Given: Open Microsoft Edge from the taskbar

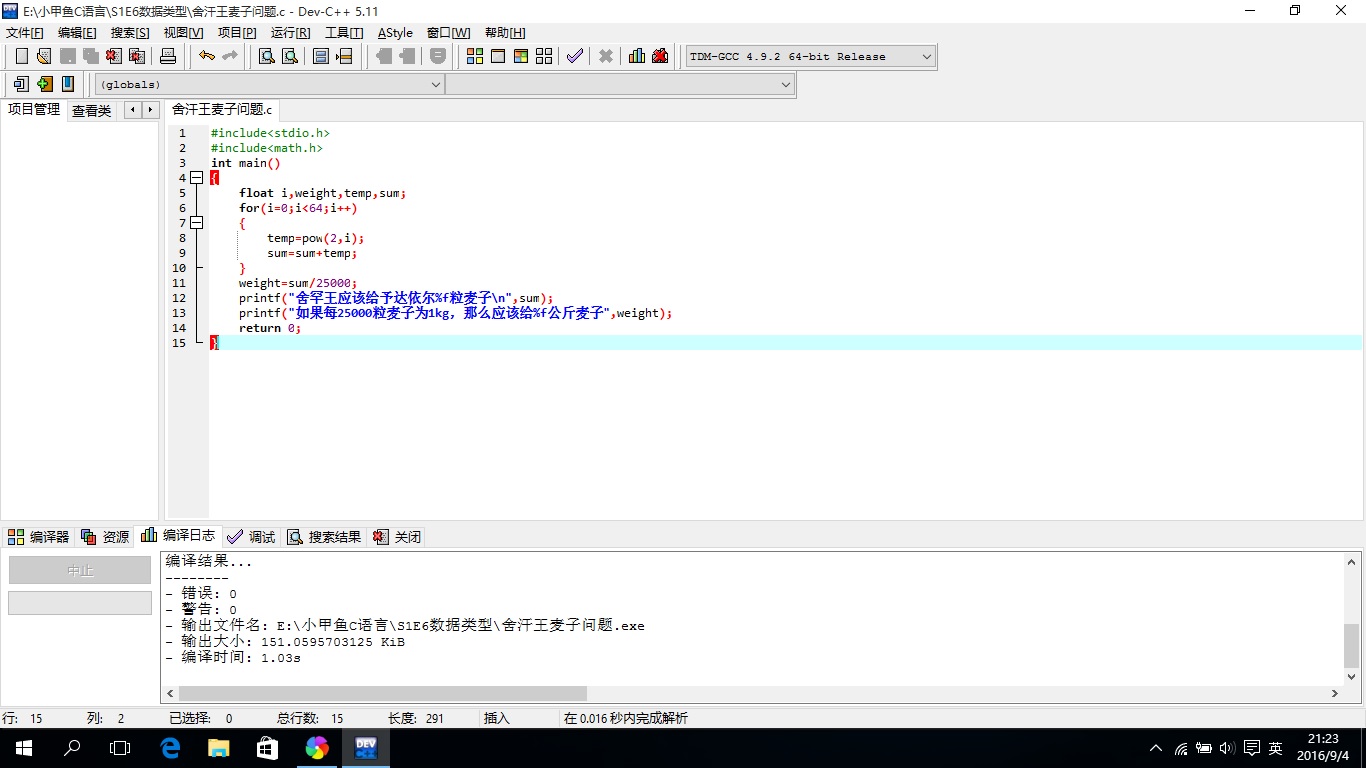Looking at the screenshot, I should click(x=170, y=747).
